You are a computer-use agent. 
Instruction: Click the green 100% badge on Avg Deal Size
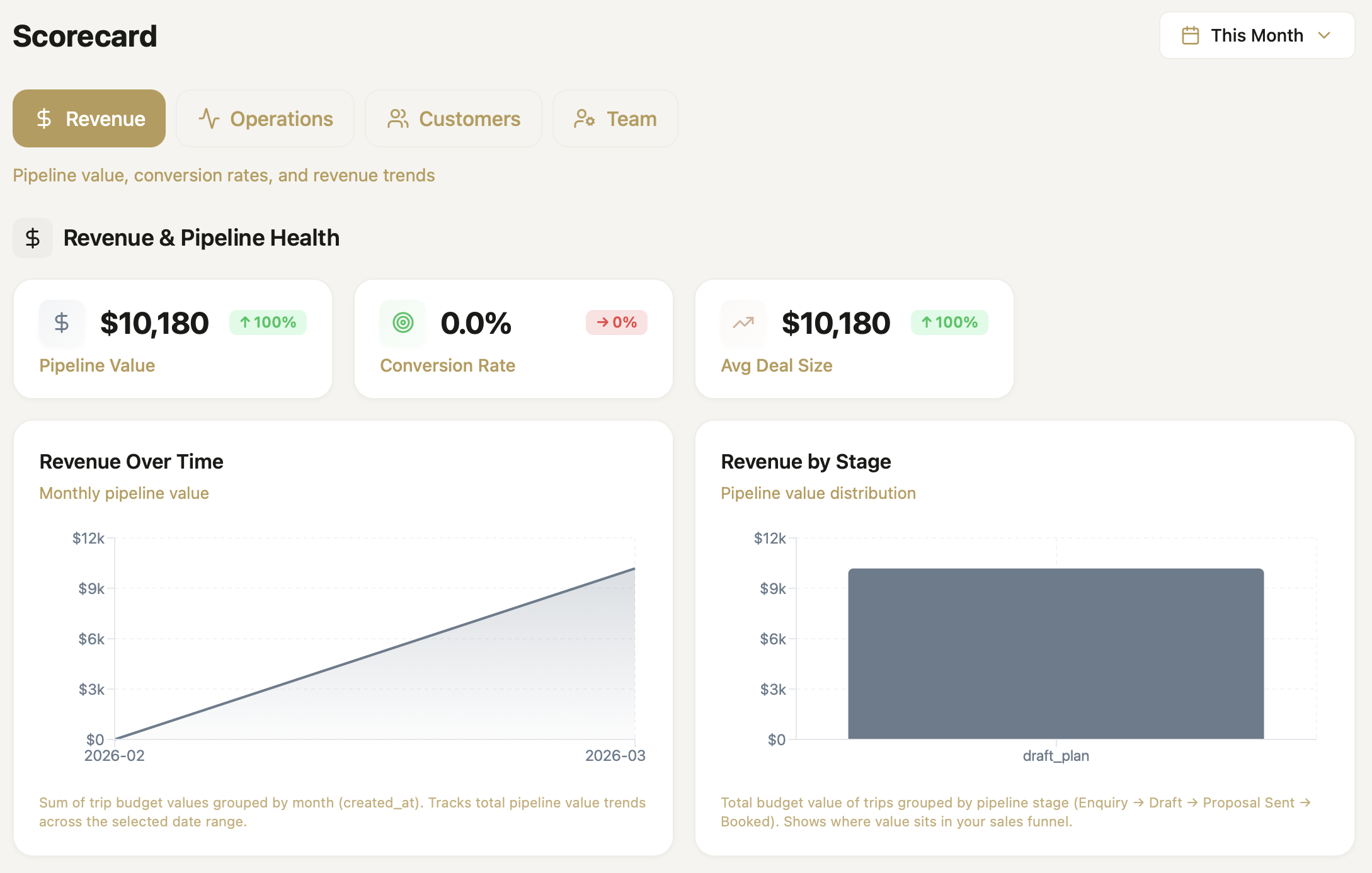coord(949,322)
